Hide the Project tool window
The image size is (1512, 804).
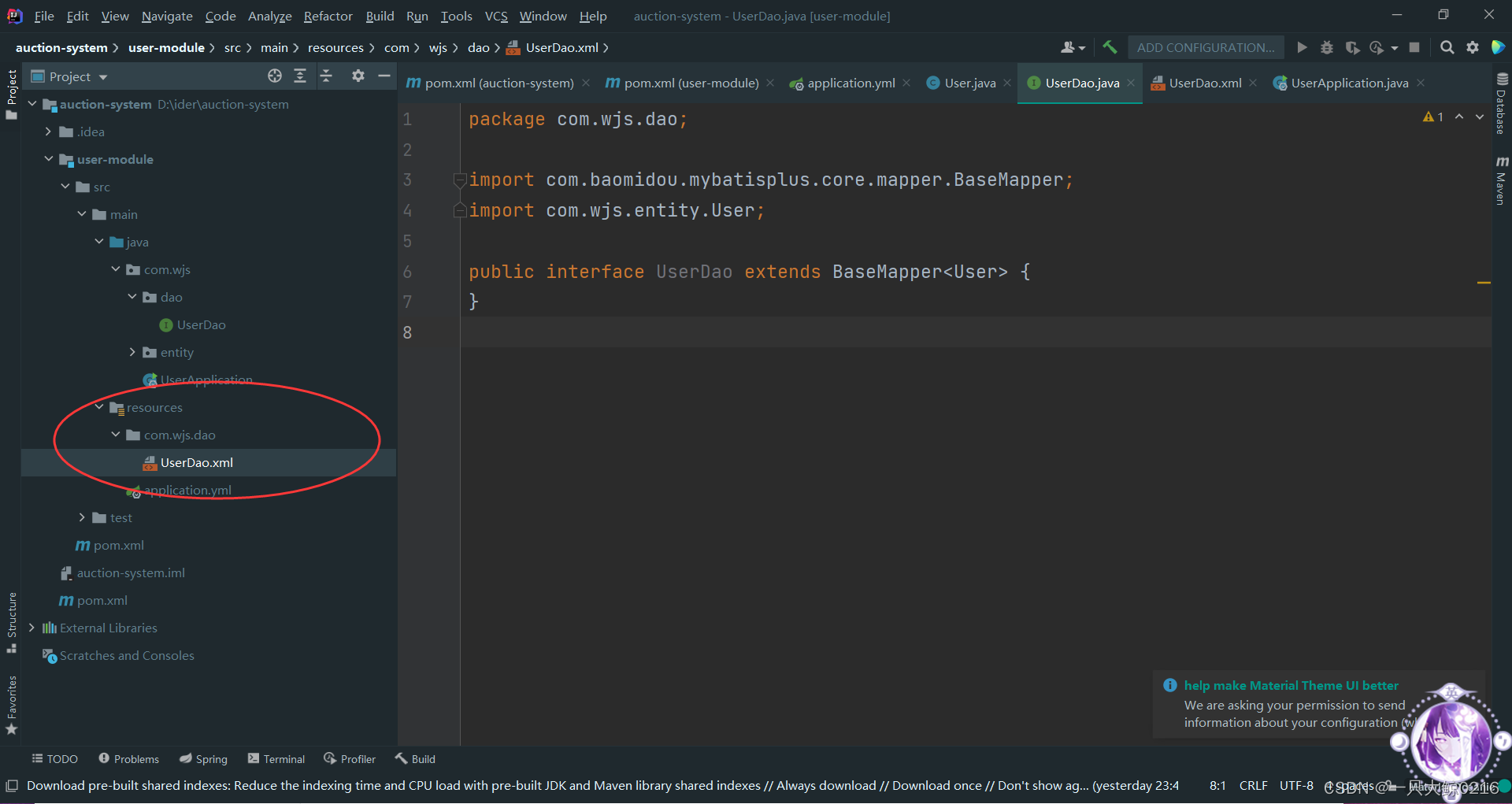384,76
